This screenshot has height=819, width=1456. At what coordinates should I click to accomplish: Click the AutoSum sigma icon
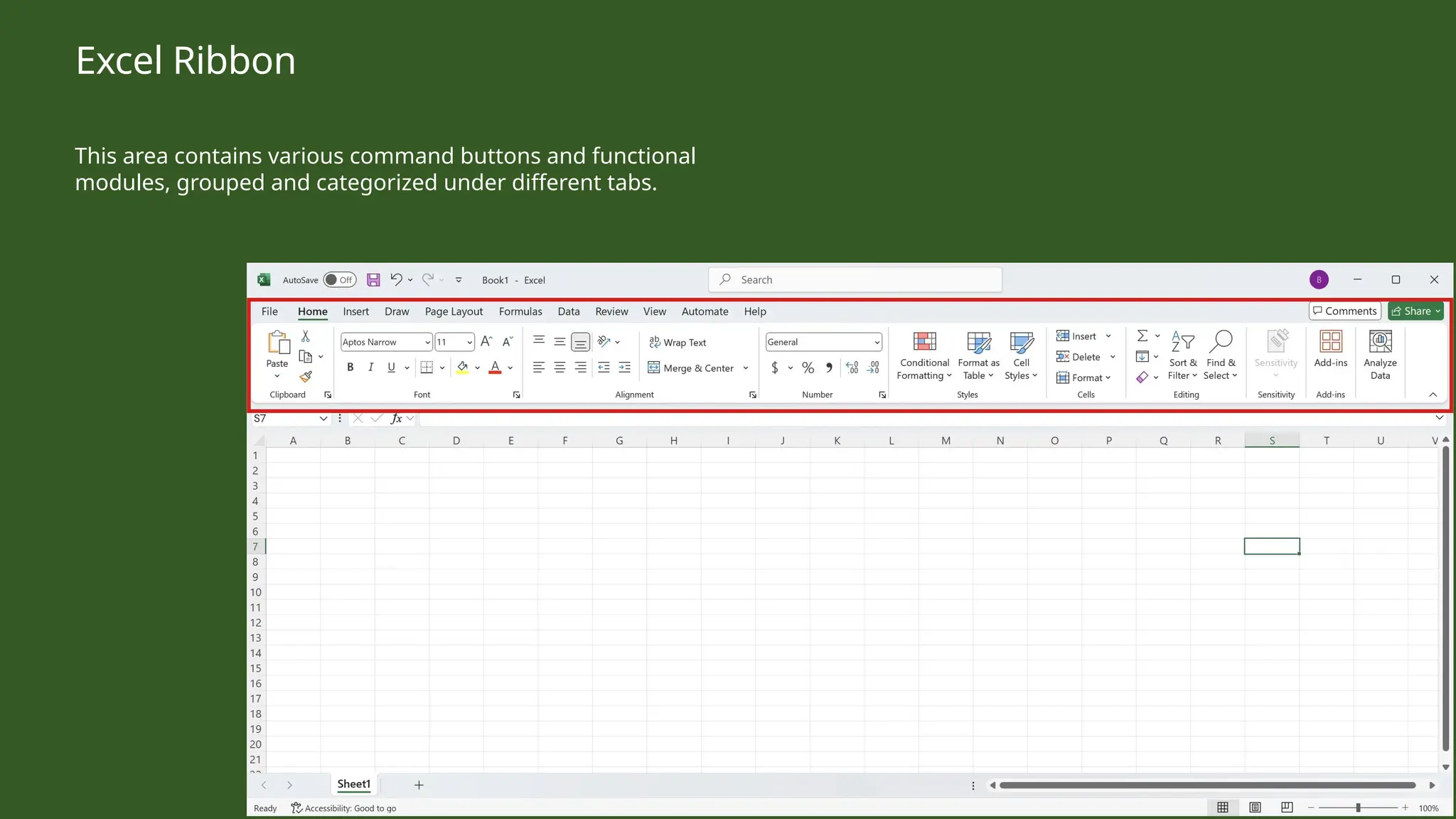point(1142,336)
